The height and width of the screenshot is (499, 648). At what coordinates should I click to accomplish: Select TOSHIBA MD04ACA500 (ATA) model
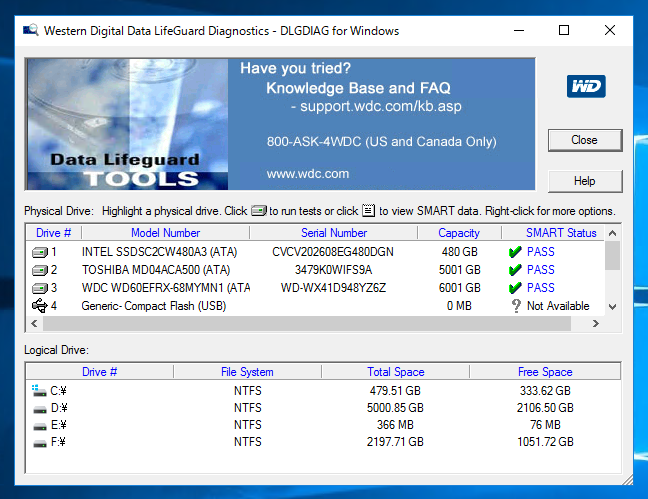click(x=156, y=270)
